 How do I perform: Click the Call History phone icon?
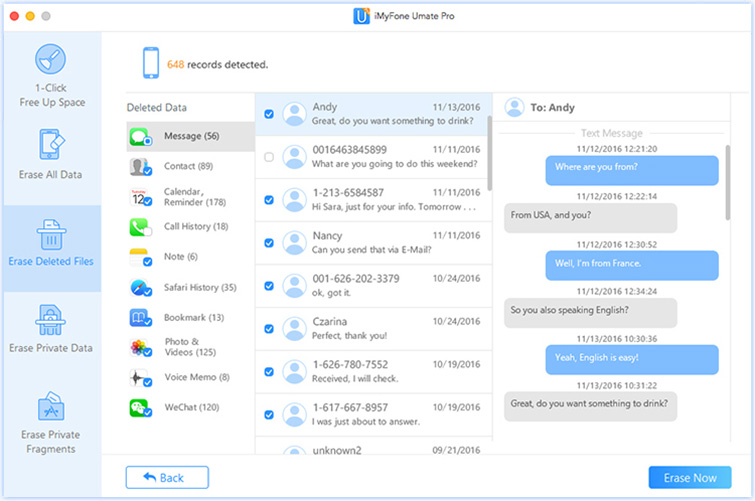pyautogui.click(x=141, y=227)
